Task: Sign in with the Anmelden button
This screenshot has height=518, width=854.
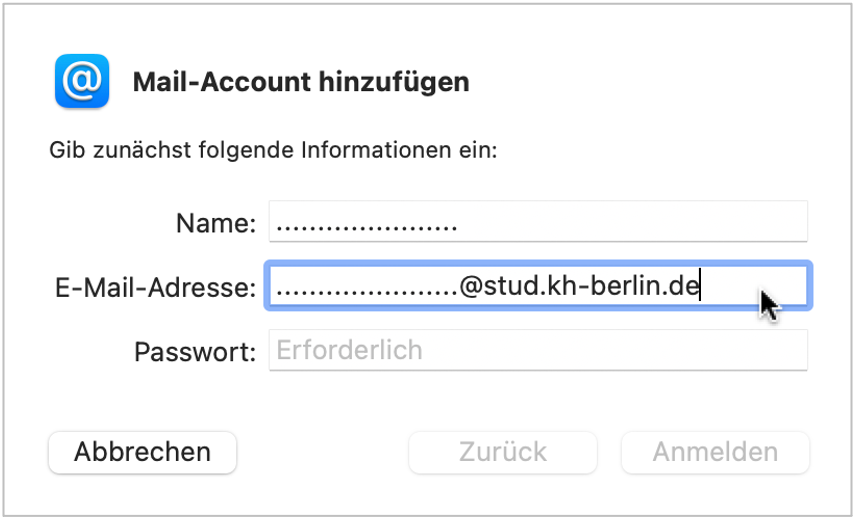Action: click(715, 452)
